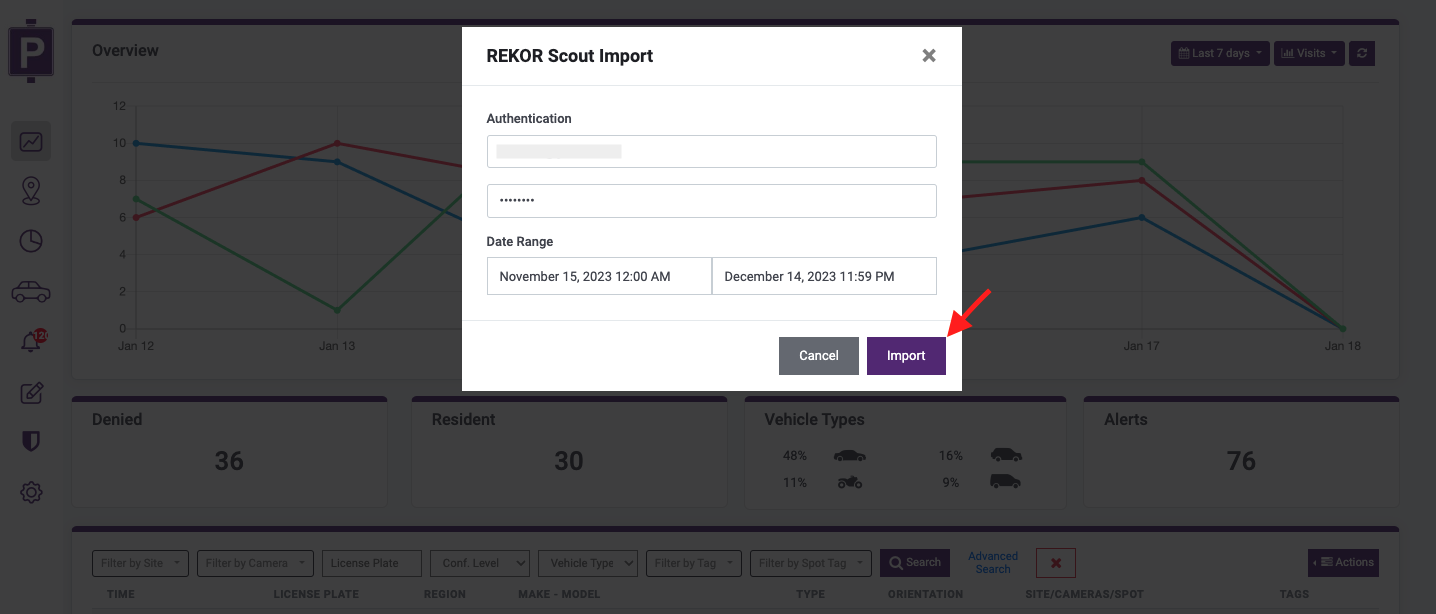The width and height of the screenshot is (1436, 614).
Task: Click the edit notepad icon in sidebar
Action: click(x=31, y=392)
